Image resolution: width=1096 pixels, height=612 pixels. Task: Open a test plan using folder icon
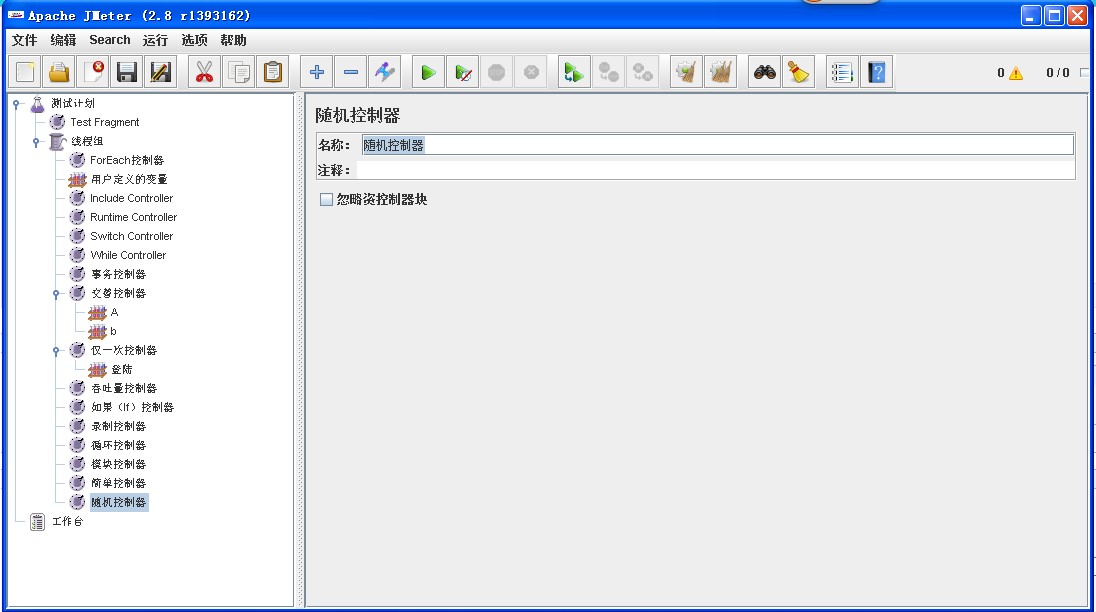click(x=59, y=72)
